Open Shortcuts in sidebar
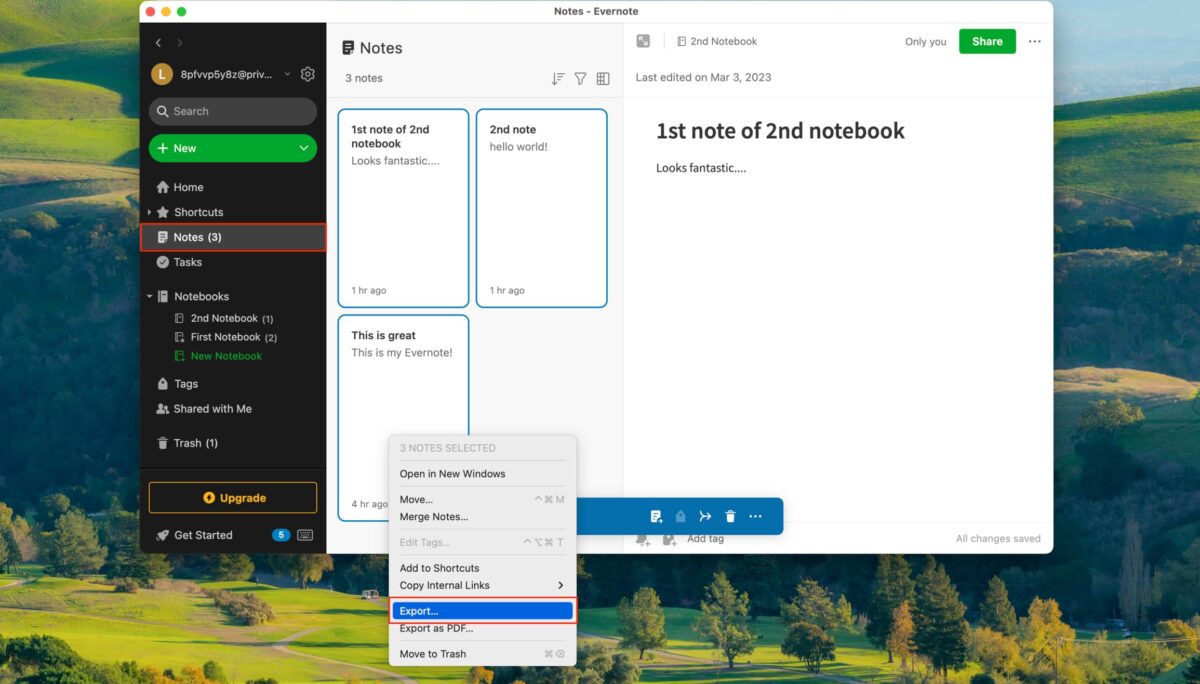1200x684 pixels. (190, 212)
